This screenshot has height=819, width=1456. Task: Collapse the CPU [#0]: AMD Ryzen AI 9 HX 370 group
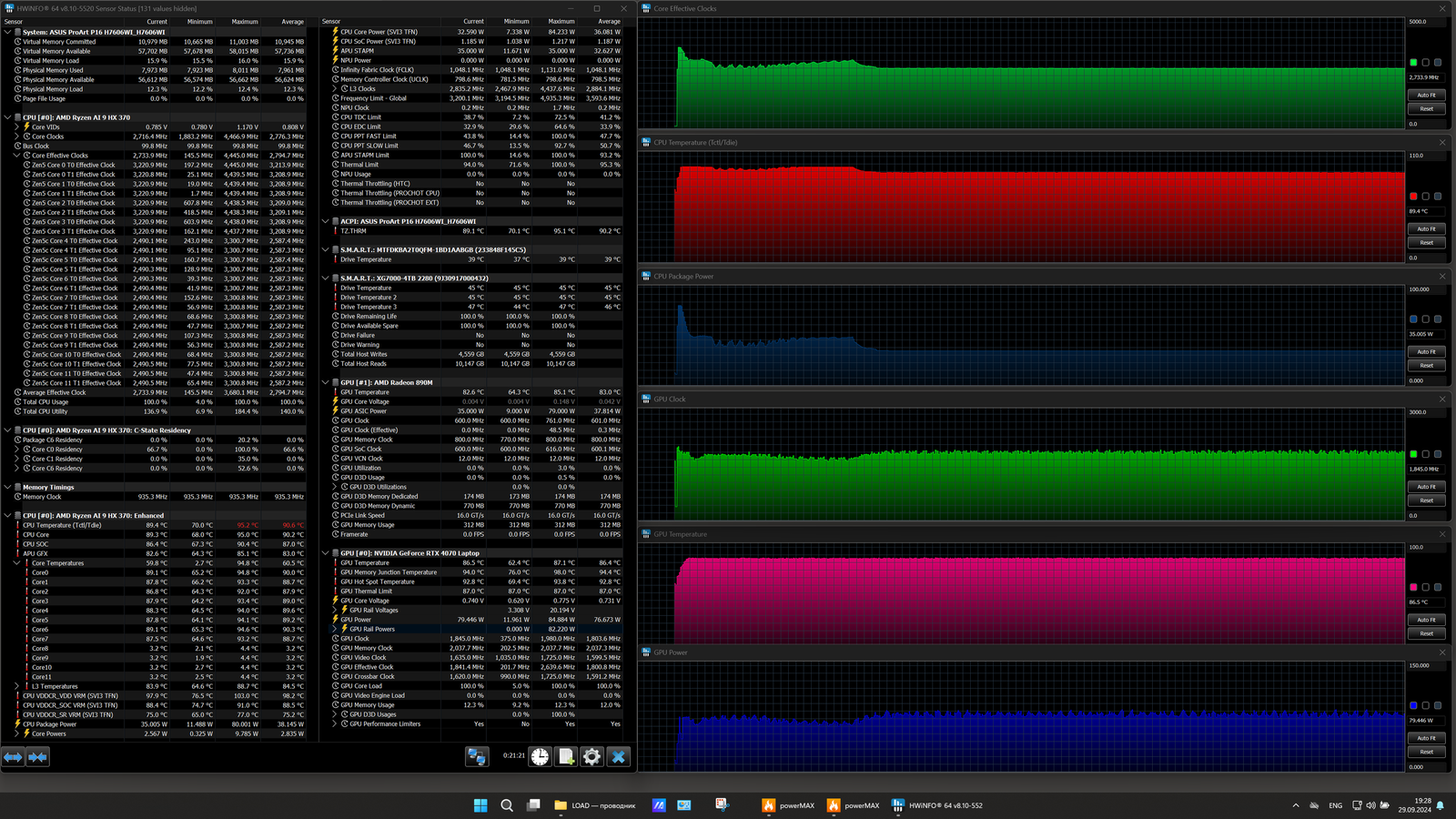pos(7,117)
